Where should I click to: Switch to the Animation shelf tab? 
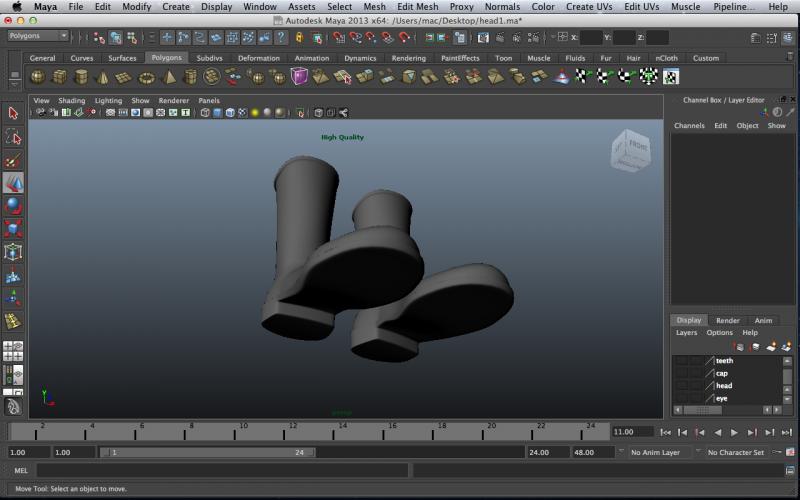coord(311,58)
